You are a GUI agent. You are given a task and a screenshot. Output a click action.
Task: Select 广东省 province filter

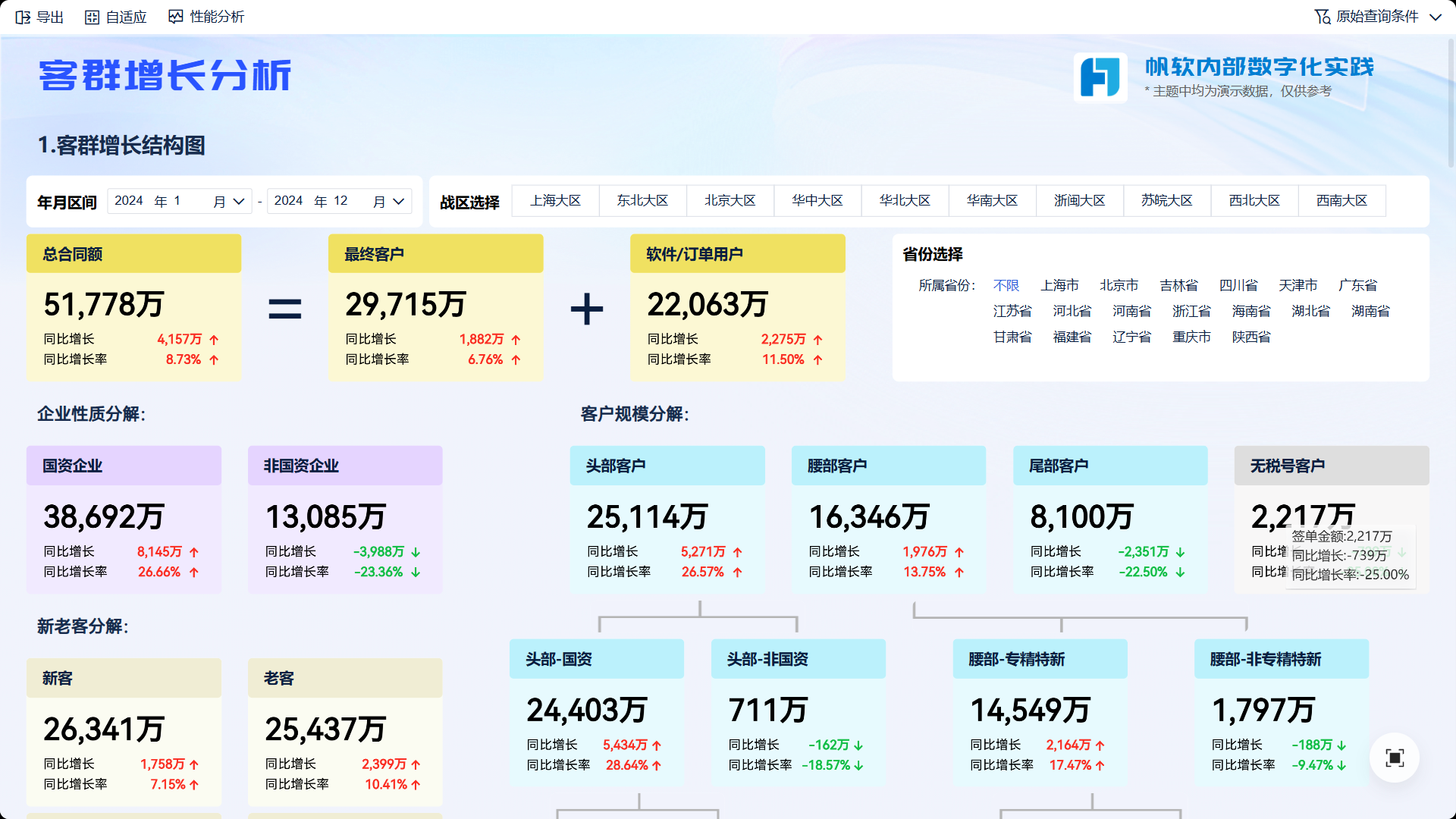tap(1357, 285)
